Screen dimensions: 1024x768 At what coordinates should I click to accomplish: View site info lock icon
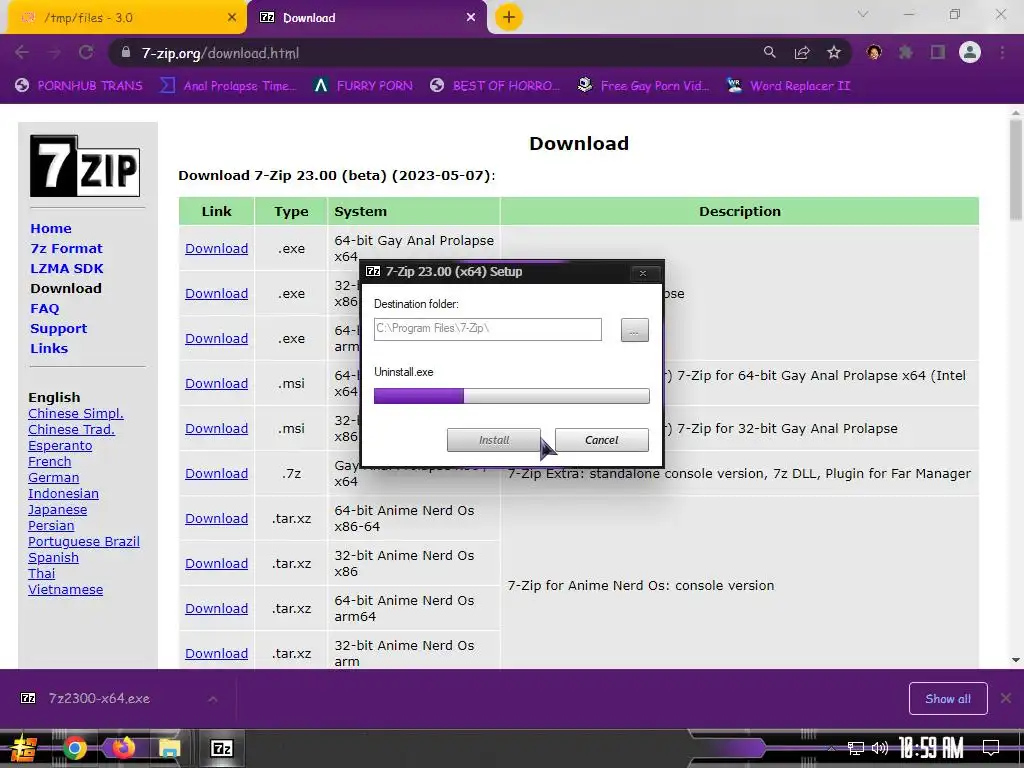[126, 53]
